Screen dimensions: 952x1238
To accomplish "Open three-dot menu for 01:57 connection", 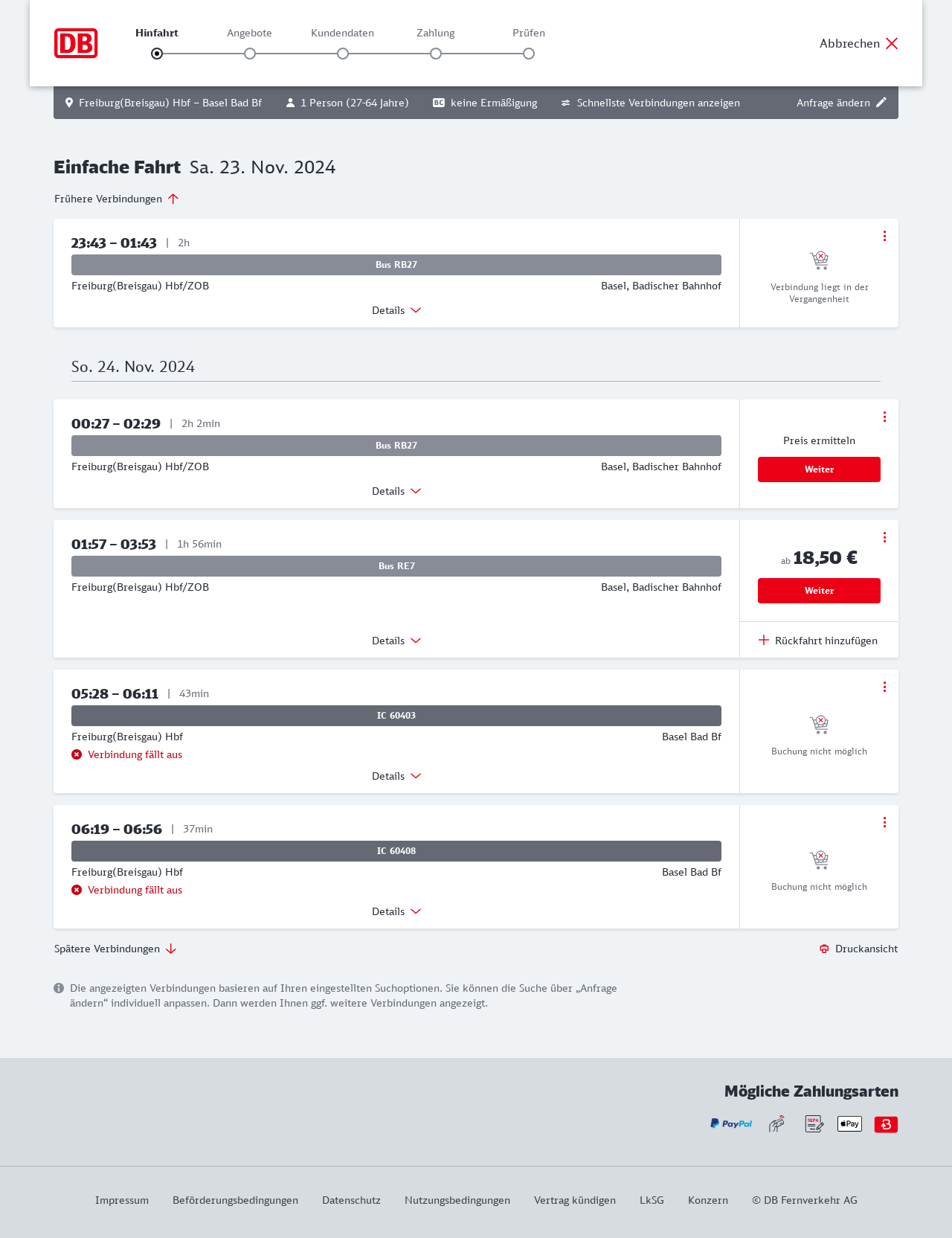I will pyautogui.click(x=884, y=537).
